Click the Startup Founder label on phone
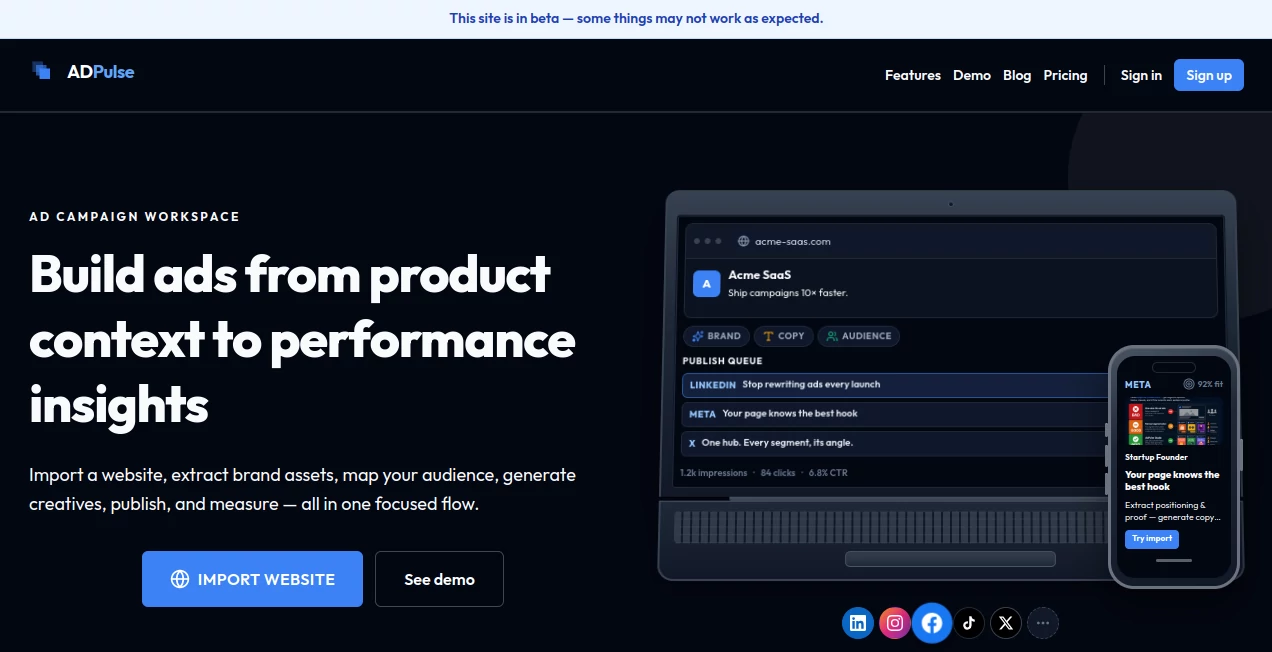 (x=1156, y=457)
